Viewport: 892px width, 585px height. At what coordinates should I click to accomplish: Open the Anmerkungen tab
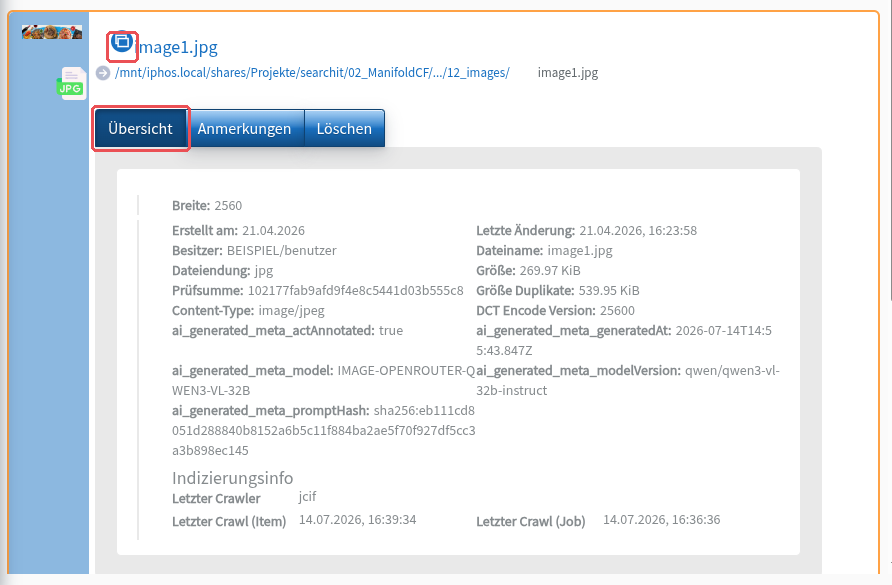tap(245, 129)
